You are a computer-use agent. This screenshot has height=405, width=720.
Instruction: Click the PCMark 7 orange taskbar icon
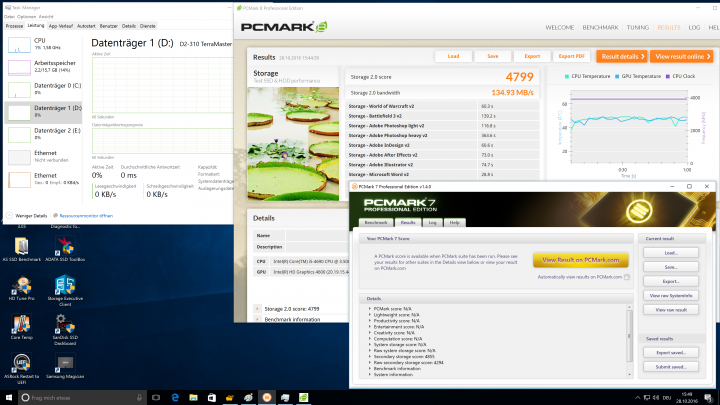[267, 398]
